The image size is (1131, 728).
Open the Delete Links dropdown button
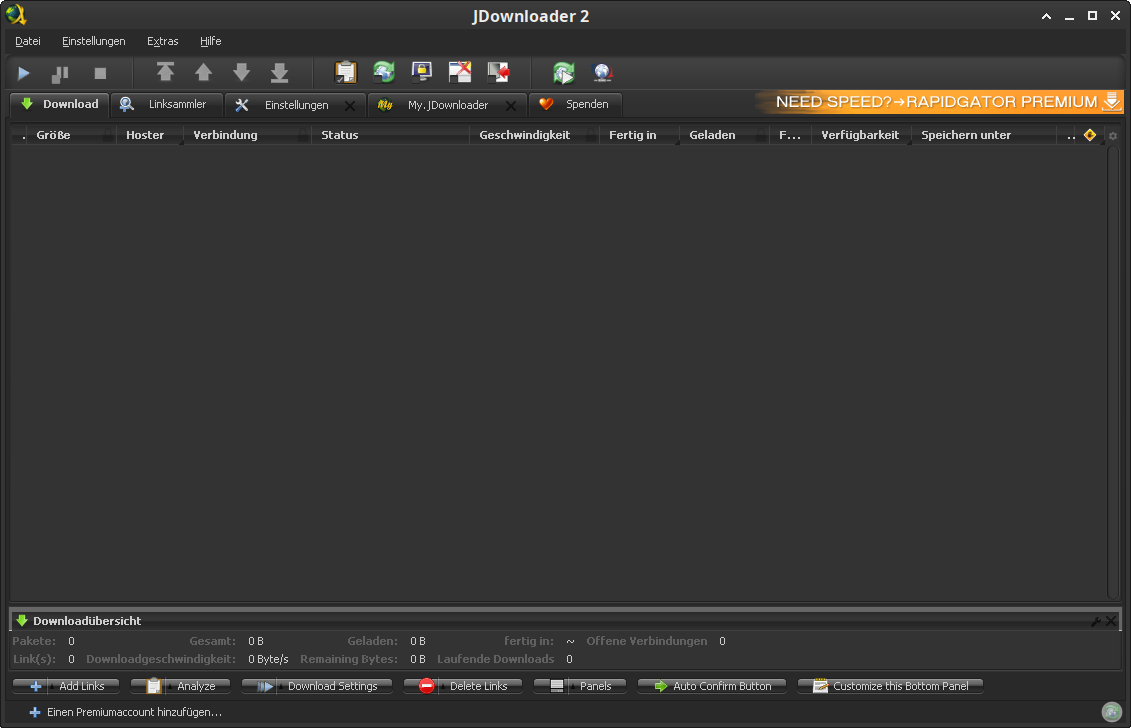tap(463, 686)
